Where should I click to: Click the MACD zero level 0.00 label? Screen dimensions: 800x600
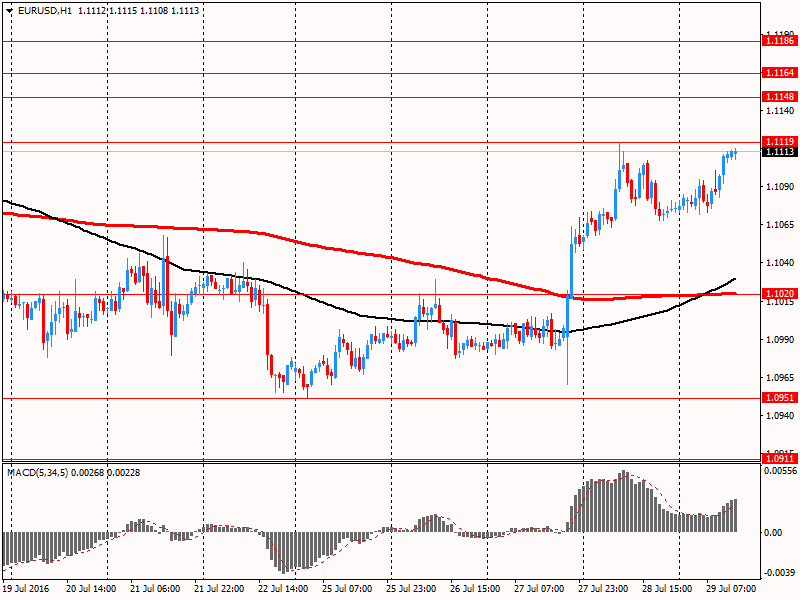tap(773, 533)
